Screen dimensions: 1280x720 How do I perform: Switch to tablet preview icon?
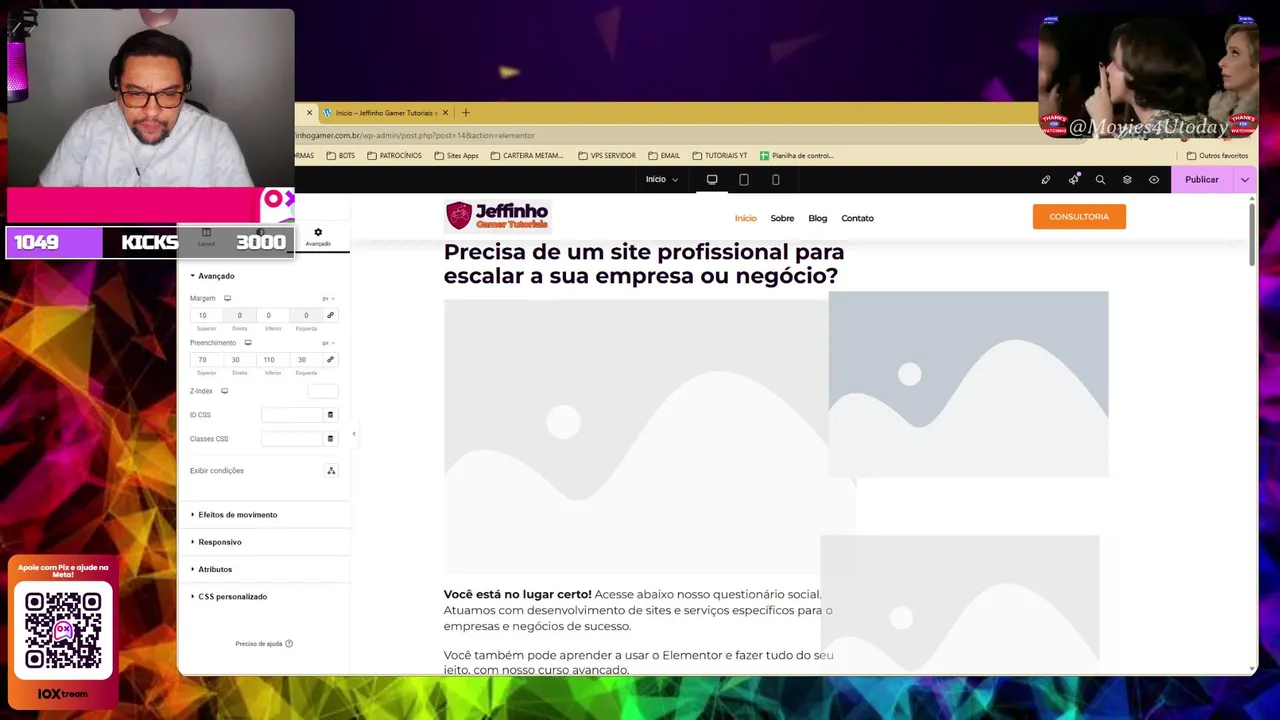pyautogui.click(x=744, y=180)
